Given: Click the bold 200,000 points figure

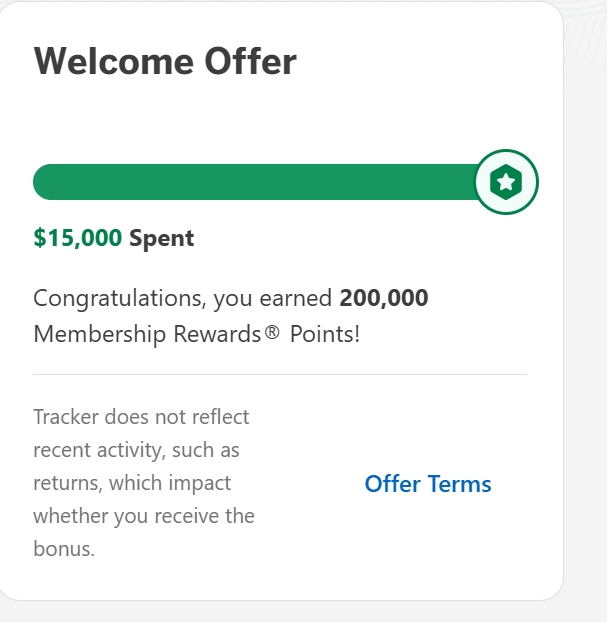Looking at the screenshot, I should coord(384,298).
